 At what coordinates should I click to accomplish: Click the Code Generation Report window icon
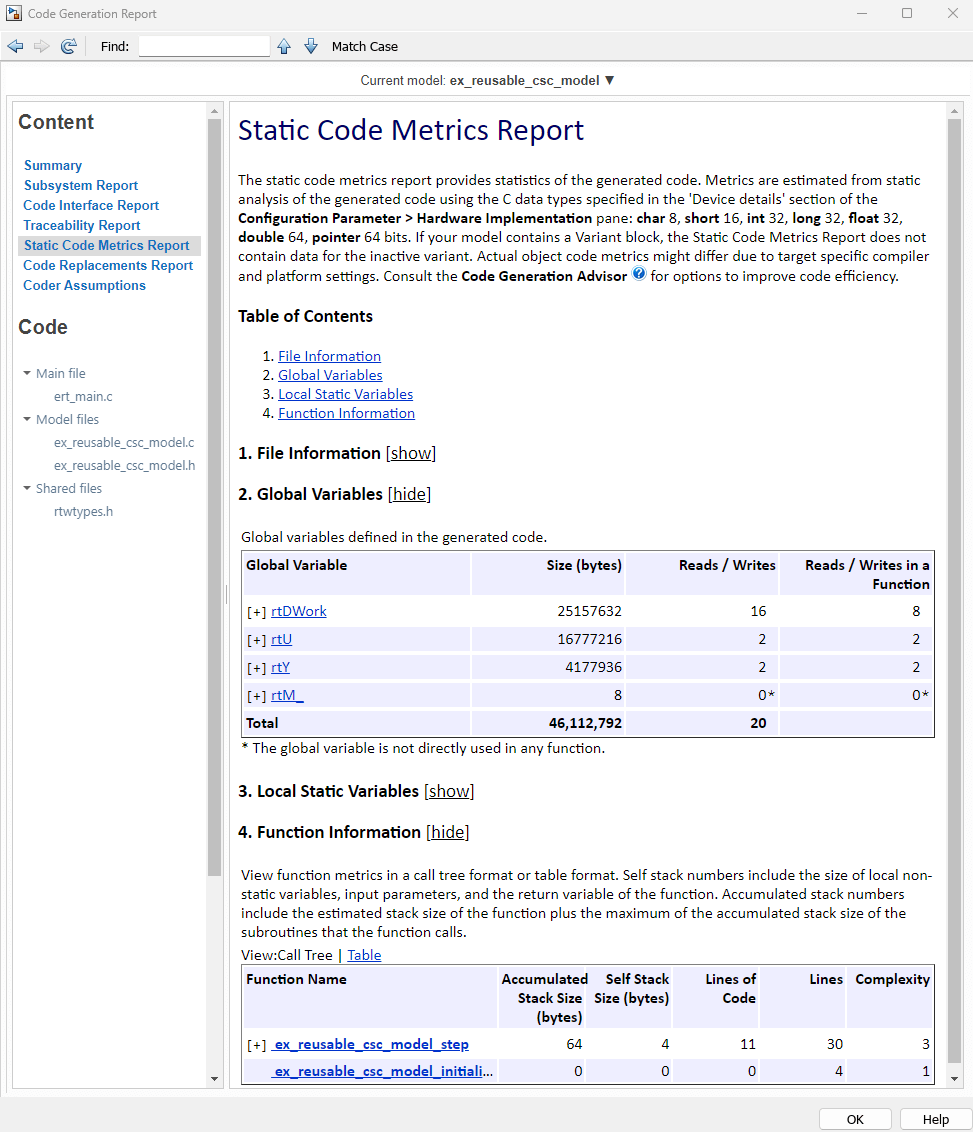(14, 14)
